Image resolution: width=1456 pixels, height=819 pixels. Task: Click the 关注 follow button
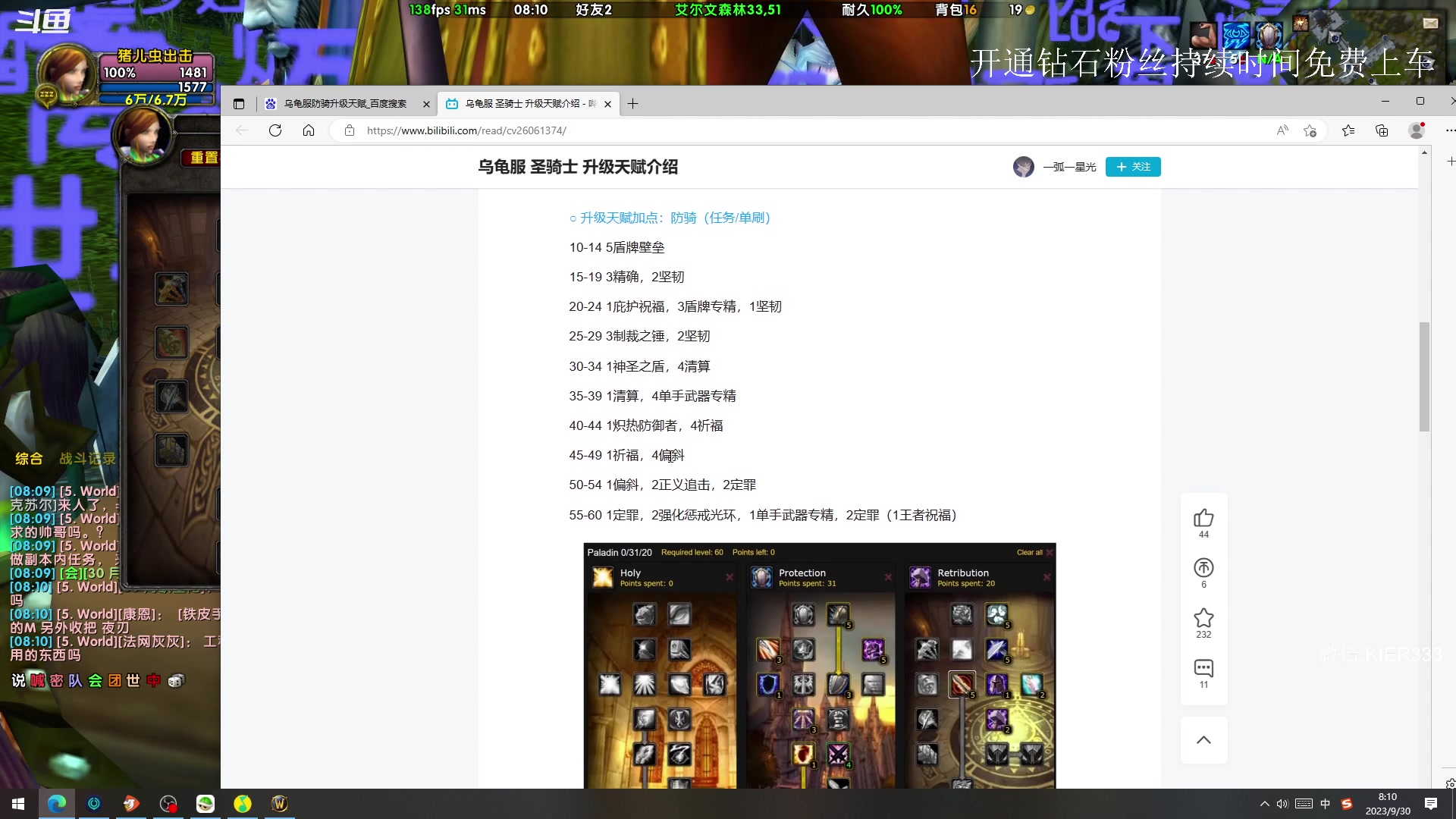coord(1133,167)
